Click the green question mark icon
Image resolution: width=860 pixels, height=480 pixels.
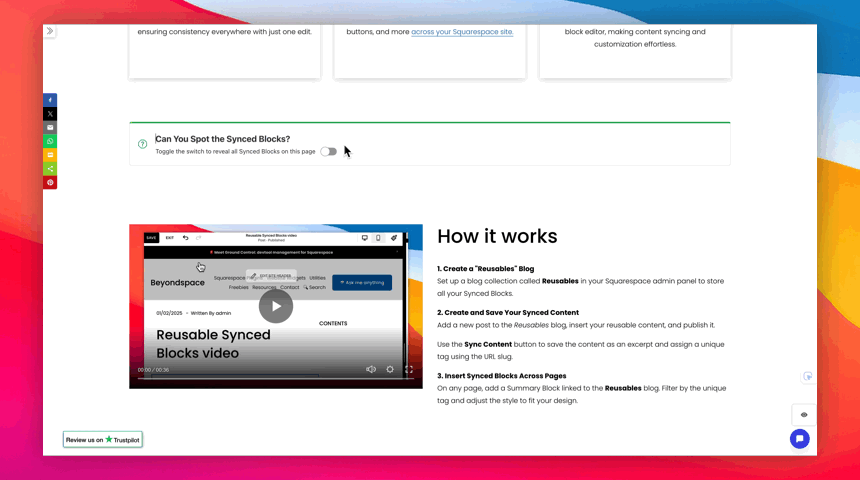[x=143, y=144]
